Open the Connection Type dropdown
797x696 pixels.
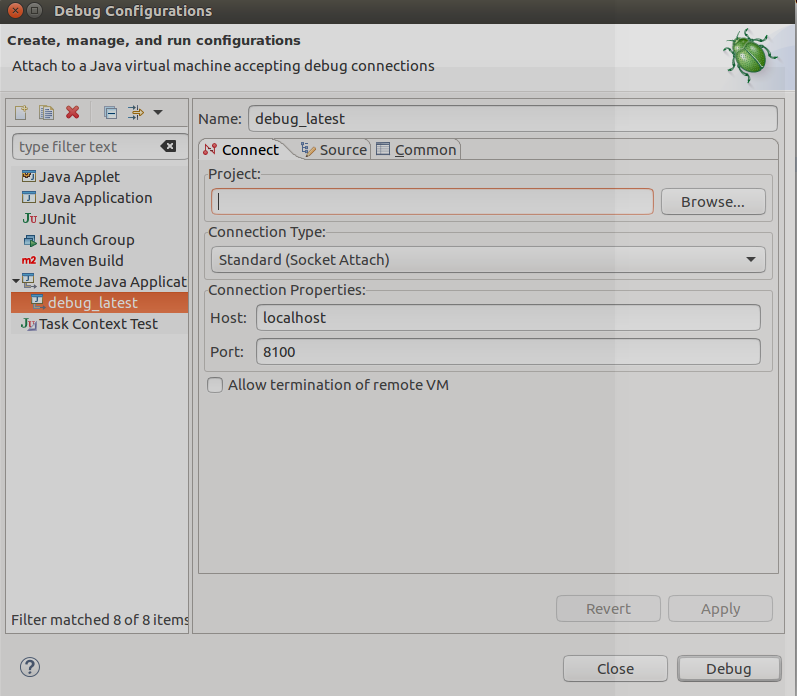coord(487,260)
